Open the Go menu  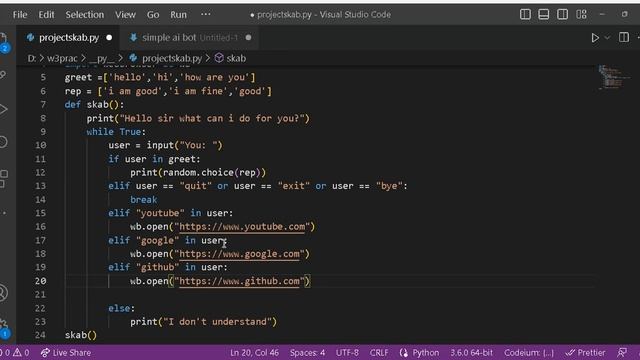pyautogui.click(x=153, y=15)
